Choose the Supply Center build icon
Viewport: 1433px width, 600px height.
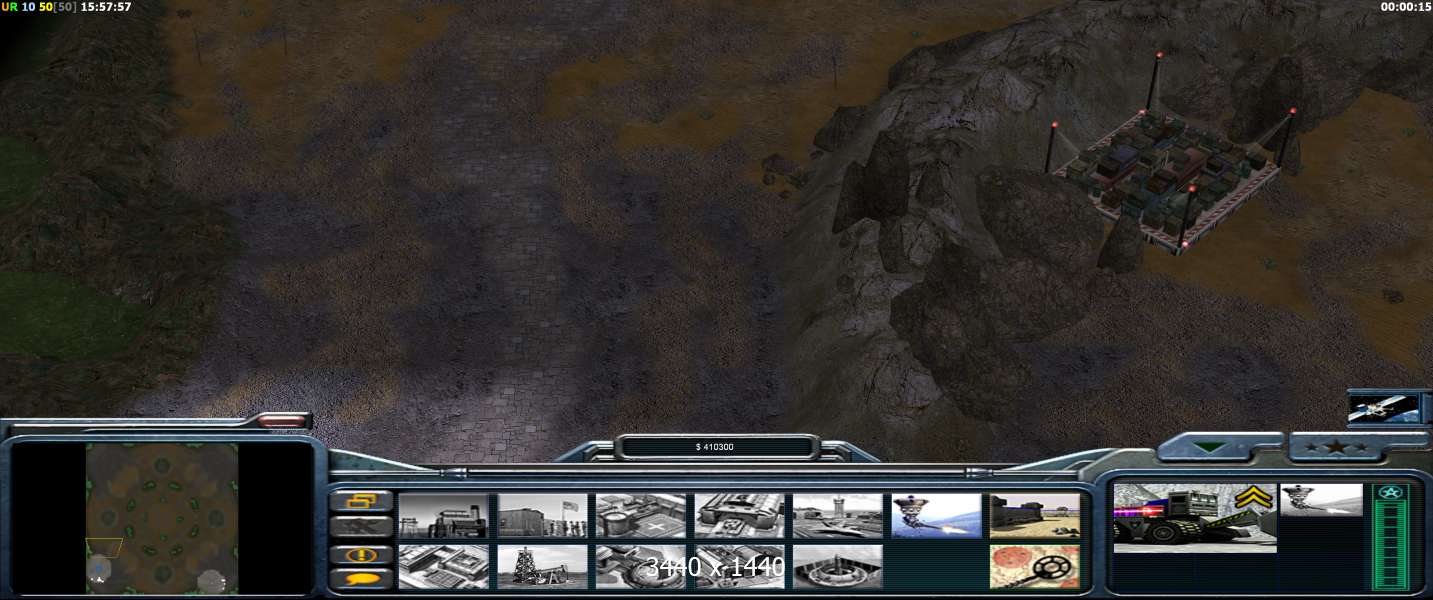pyautogui.click(x=641, y=515)
